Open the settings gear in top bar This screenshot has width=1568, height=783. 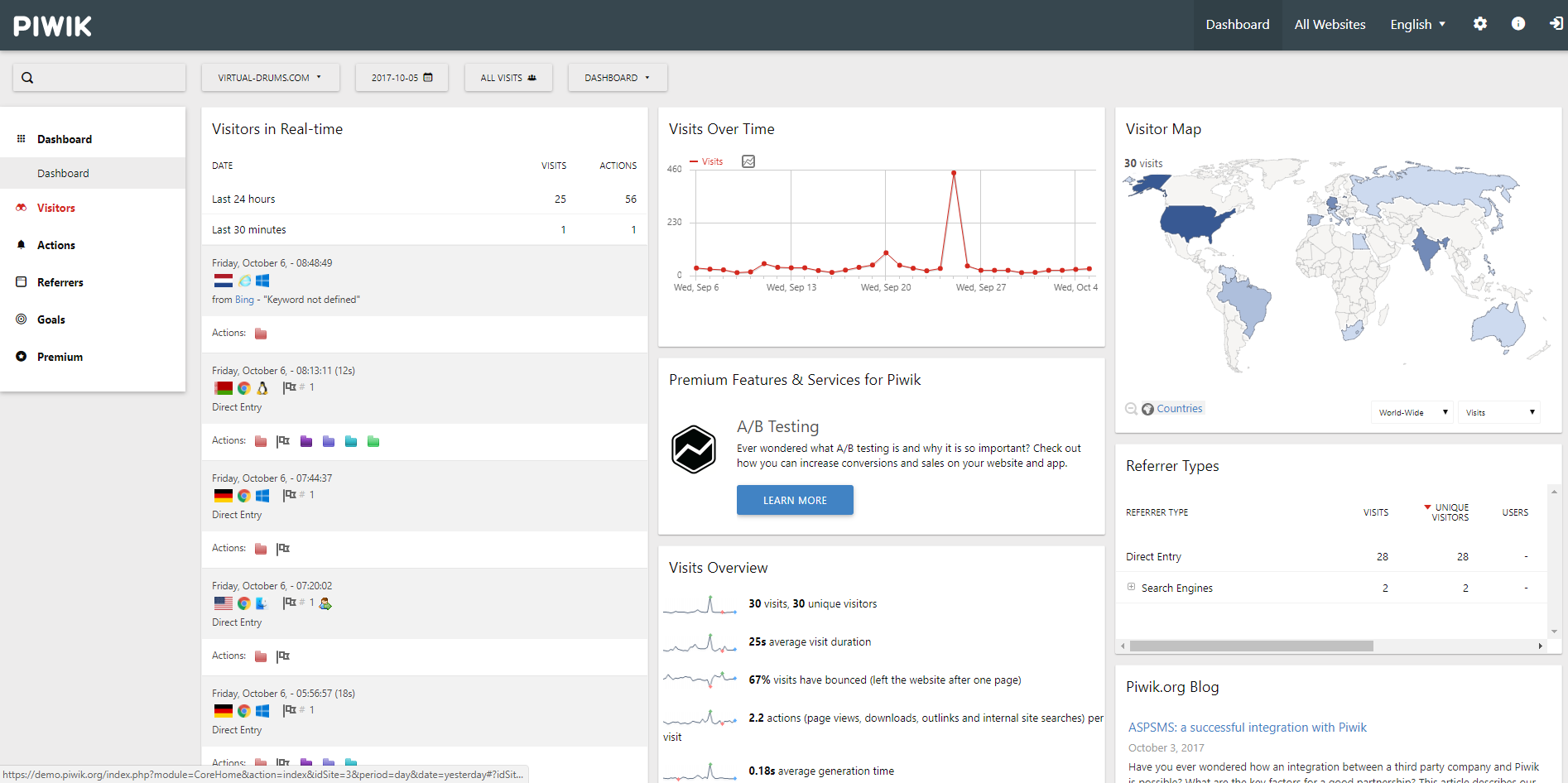point(1480,24)
